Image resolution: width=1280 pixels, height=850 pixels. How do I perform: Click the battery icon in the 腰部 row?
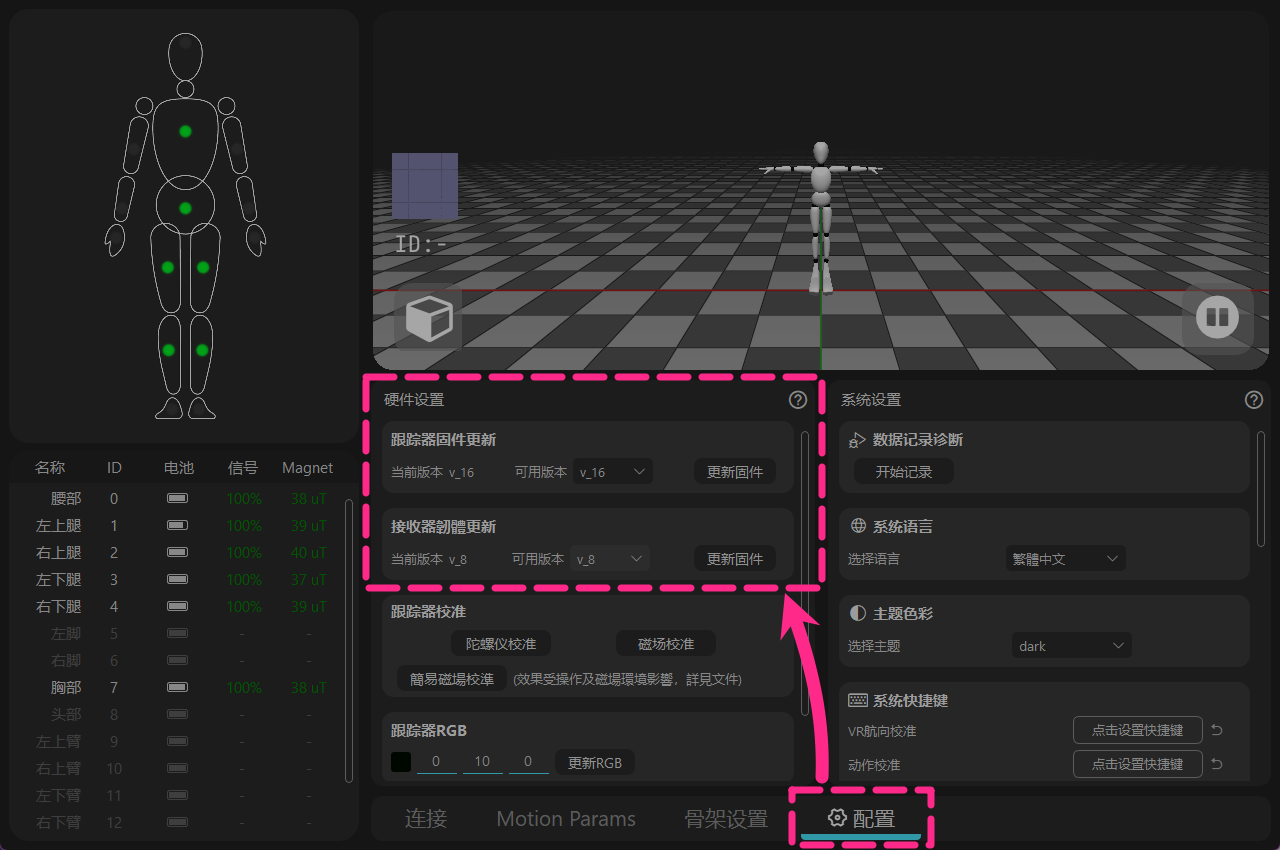[178, 498]
